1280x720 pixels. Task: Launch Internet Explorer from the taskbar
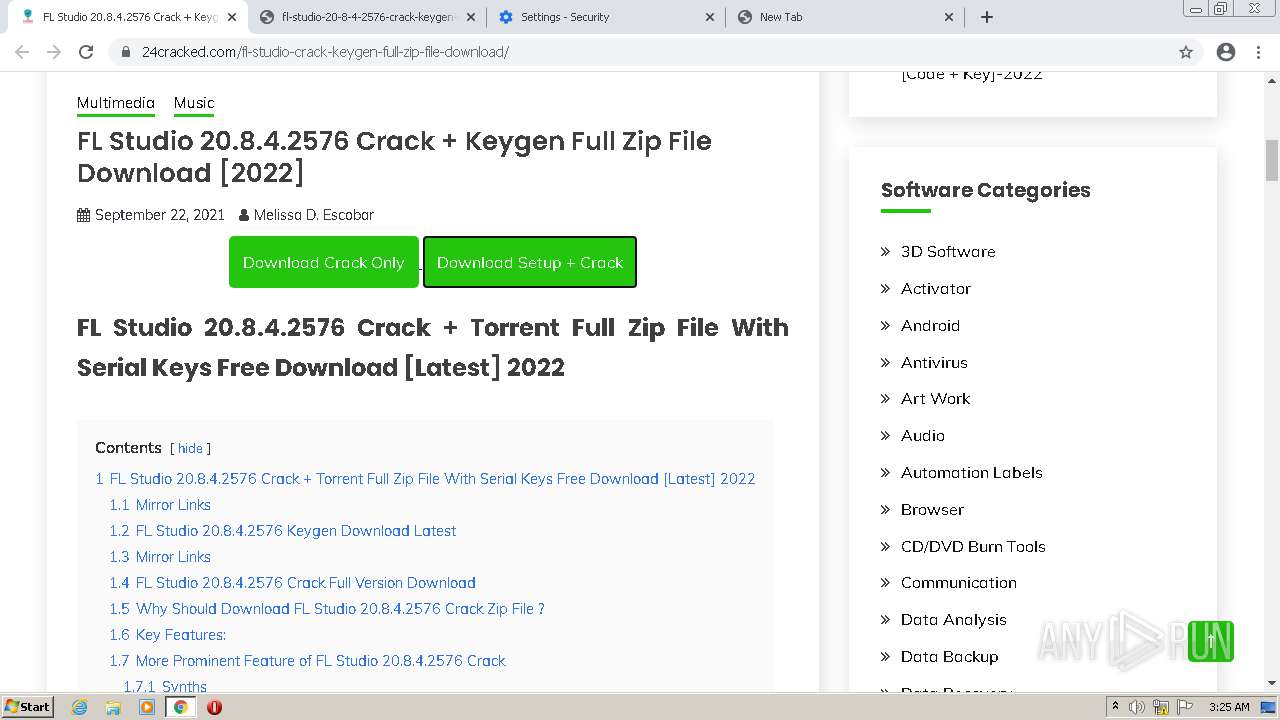tap(80, 707)
